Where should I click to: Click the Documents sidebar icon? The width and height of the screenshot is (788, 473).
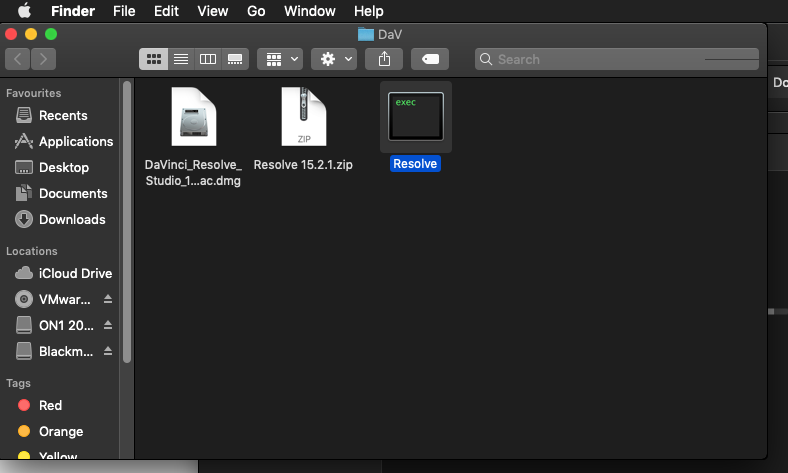pyautogui.click(x=24, y=193)
